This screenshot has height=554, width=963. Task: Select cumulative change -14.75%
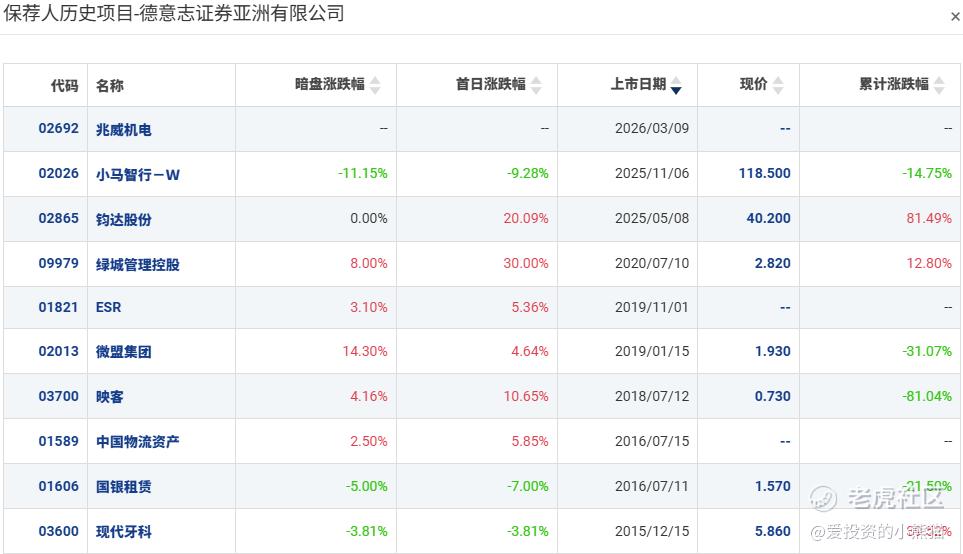click(x=927, y=173)
